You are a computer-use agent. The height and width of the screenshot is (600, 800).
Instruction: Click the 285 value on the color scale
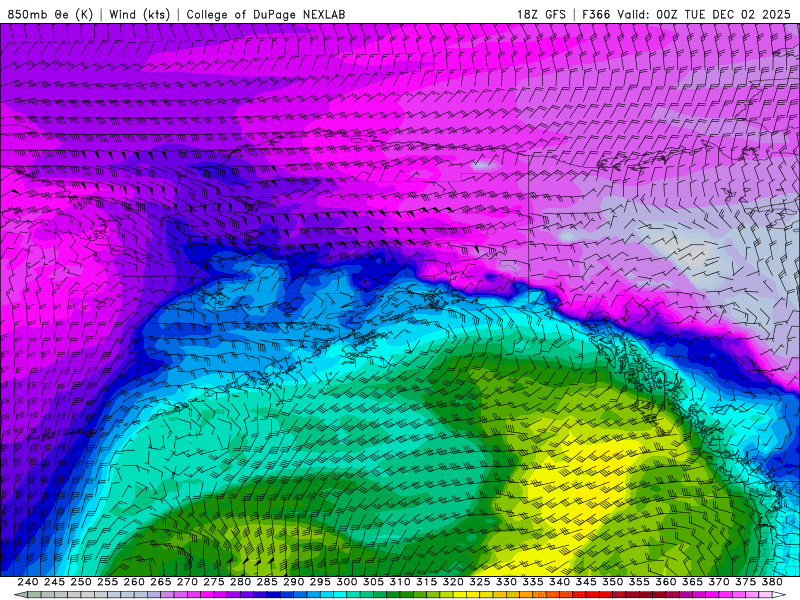click(x=267, y=582)
